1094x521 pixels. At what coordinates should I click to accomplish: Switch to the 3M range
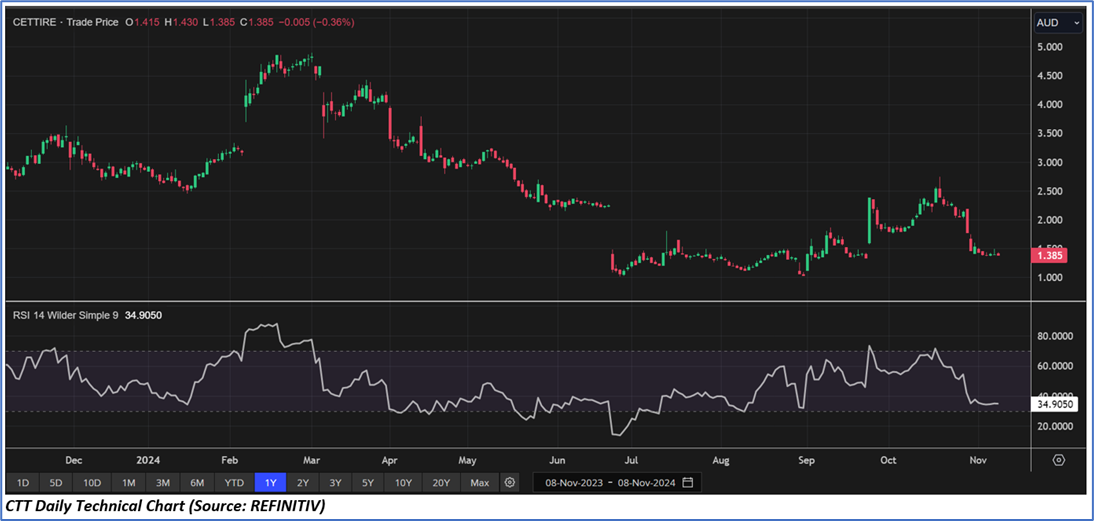click(x=163, y=483)
